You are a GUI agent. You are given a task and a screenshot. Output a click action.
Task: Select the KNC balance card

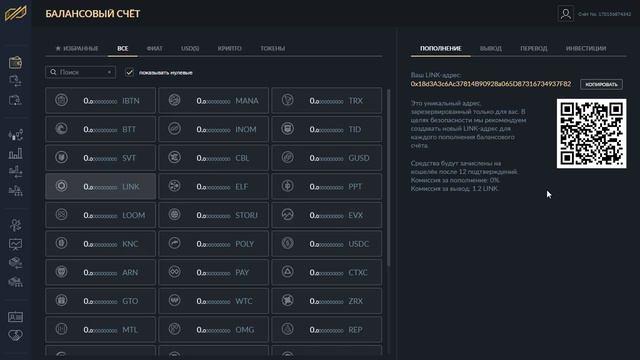click(100, 244)
